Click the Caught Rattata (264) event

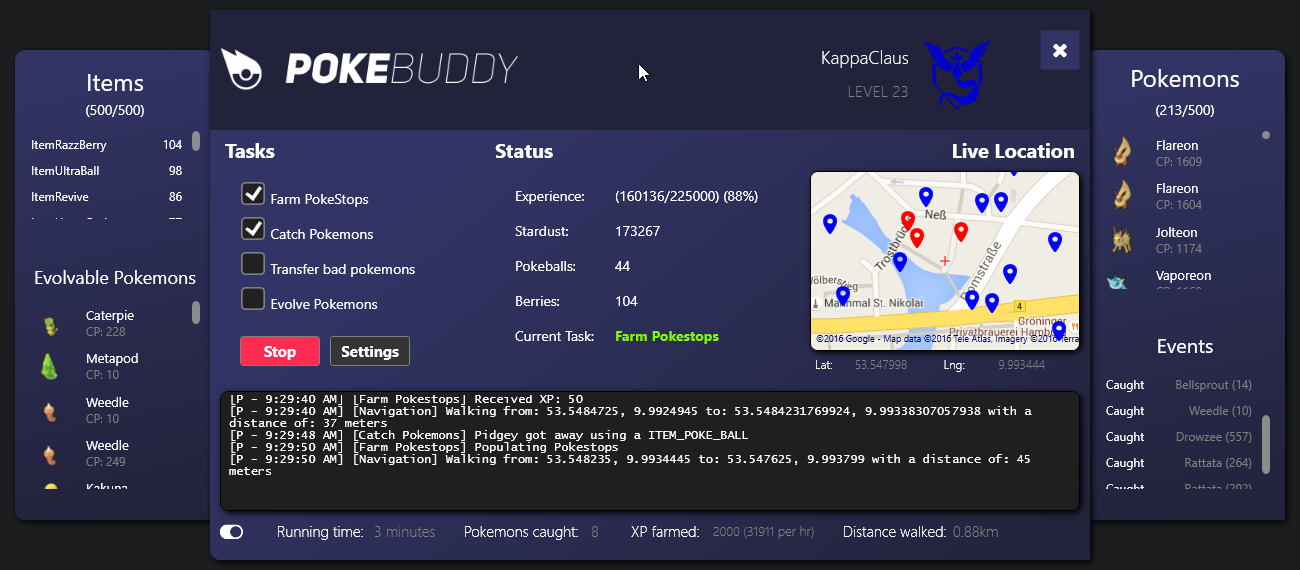[x=1178, y=463]
